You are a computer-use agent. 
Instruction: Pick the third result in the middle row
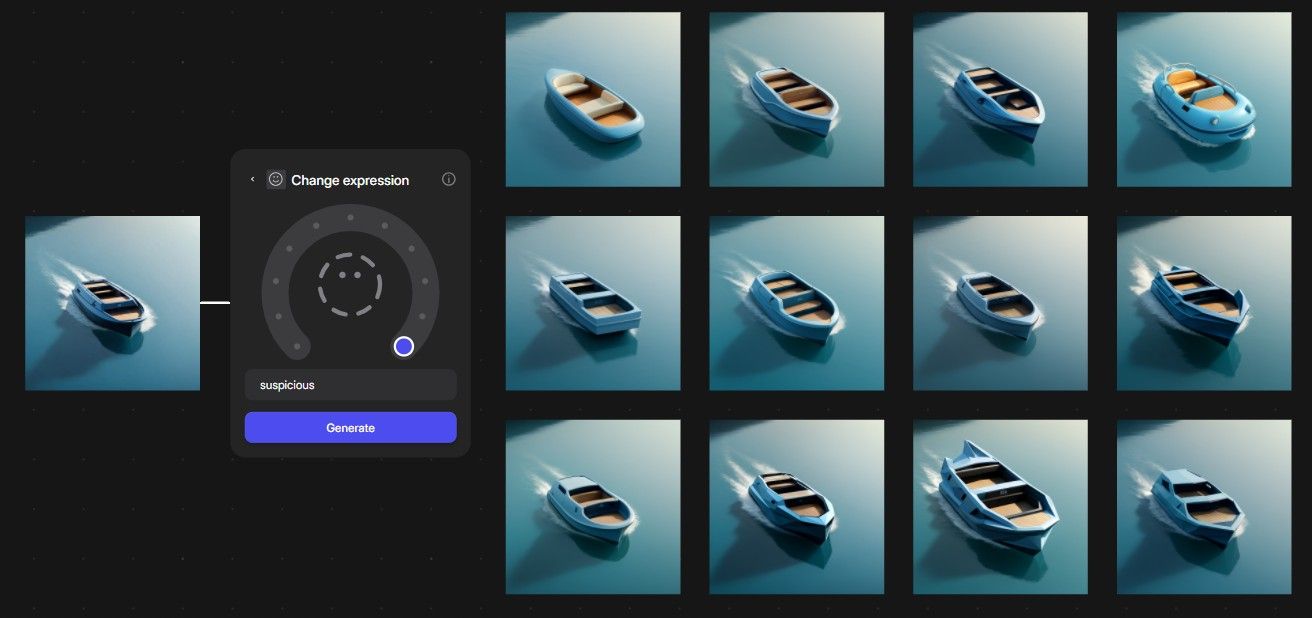1000,303
